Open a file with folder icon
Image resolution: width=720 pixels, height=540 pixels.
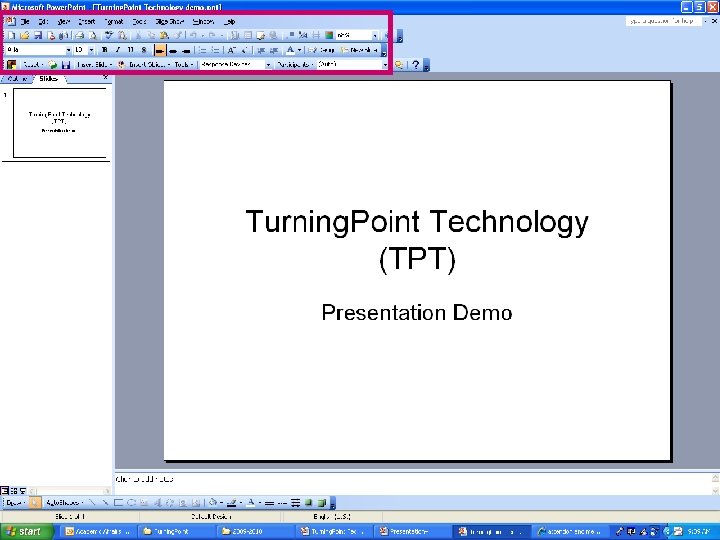25,35
